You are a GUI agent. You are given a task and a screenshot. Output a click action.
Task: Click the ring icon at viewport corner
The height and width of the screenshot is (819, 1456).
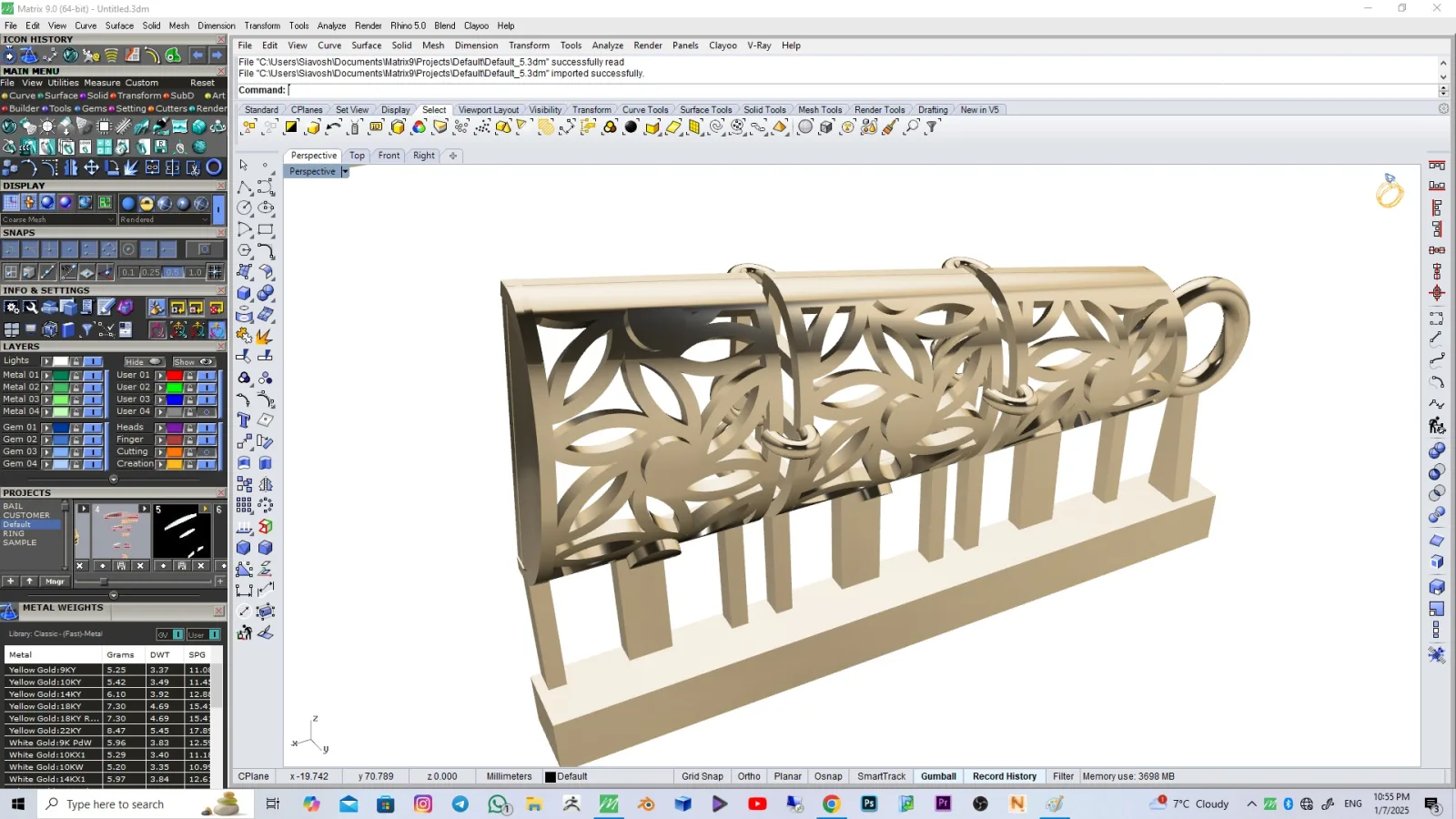click(1390, 190)
